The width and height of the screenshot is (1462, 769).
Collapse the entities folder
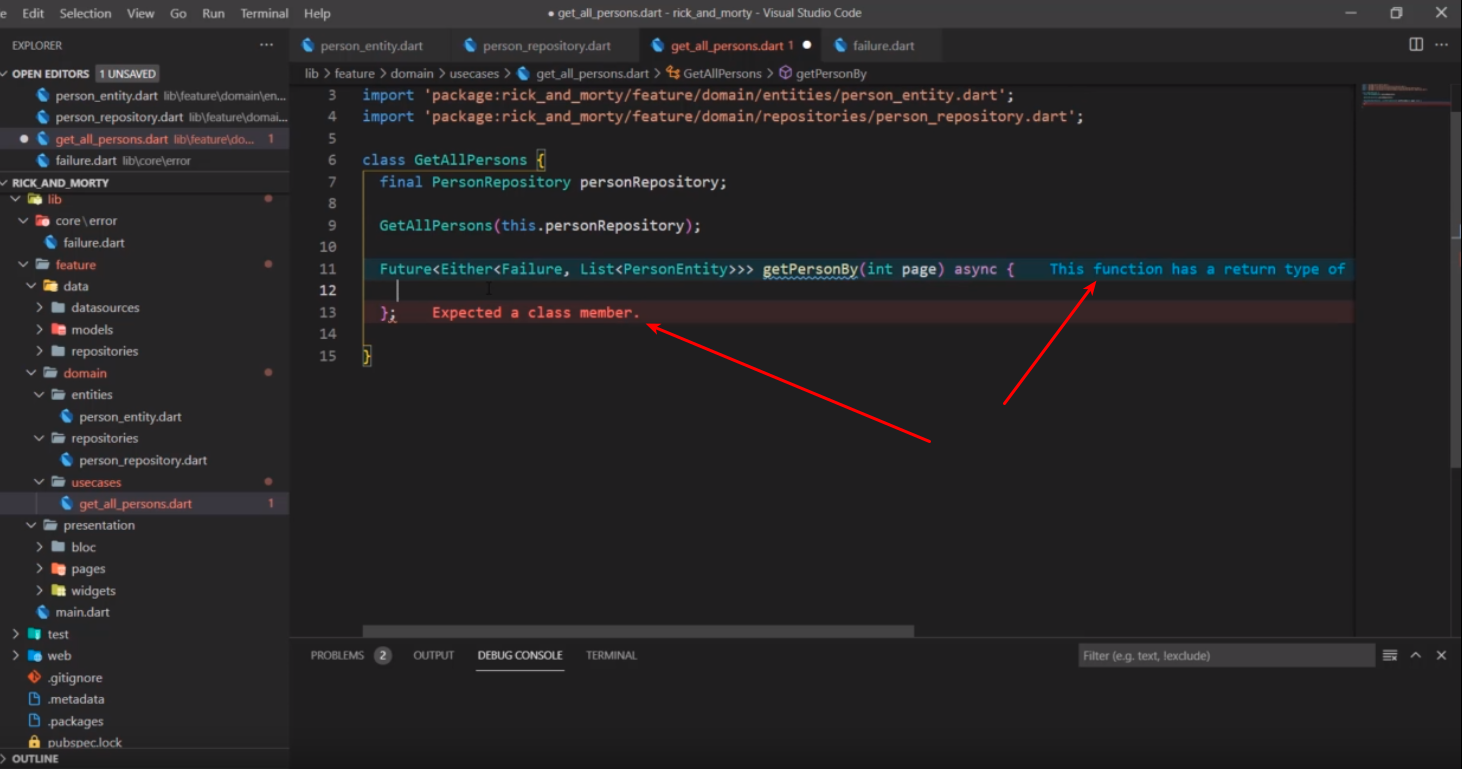[39, 395]
